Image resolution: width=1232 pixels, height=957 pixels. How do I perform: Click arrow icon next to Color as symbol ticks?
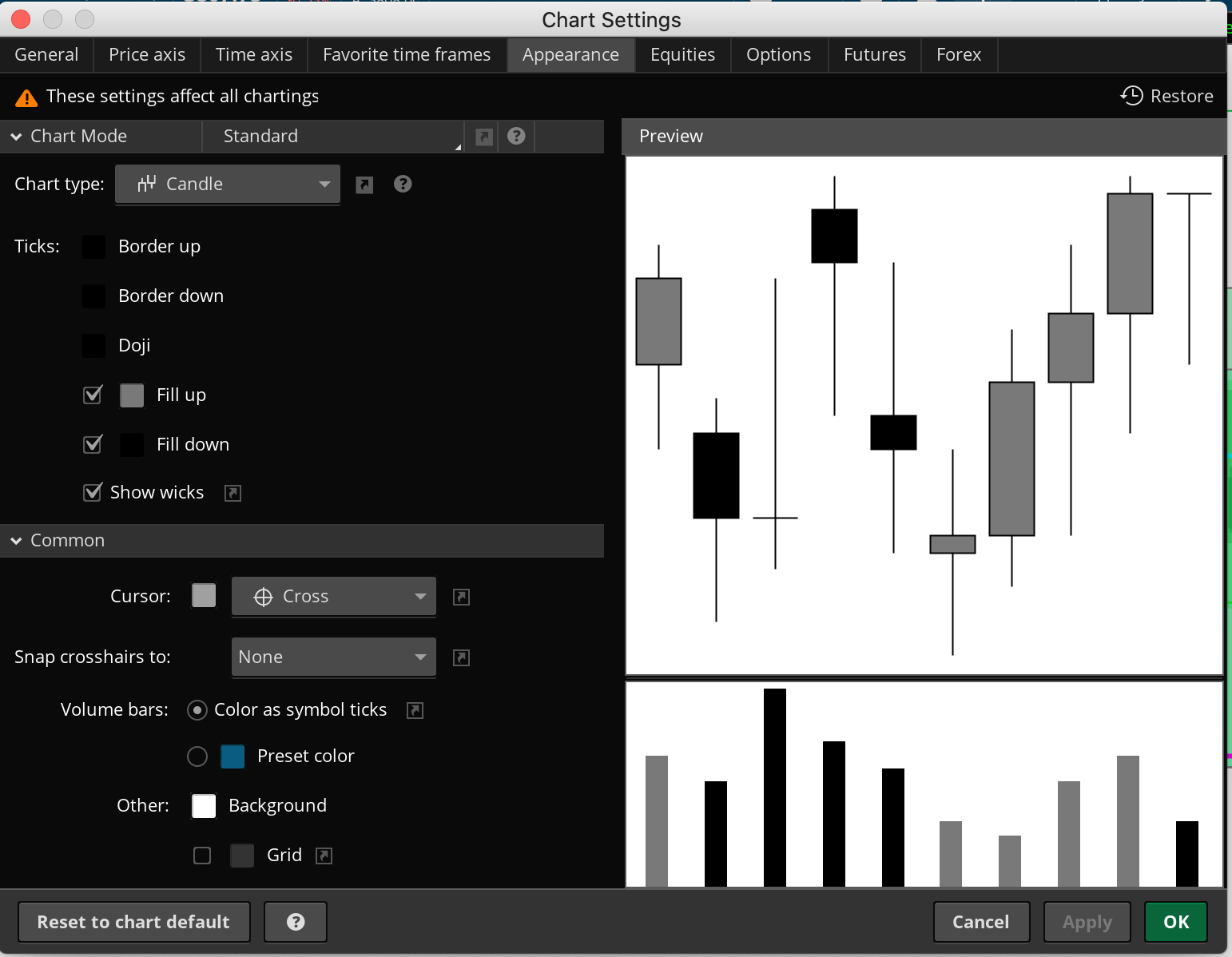pos(415,710)
